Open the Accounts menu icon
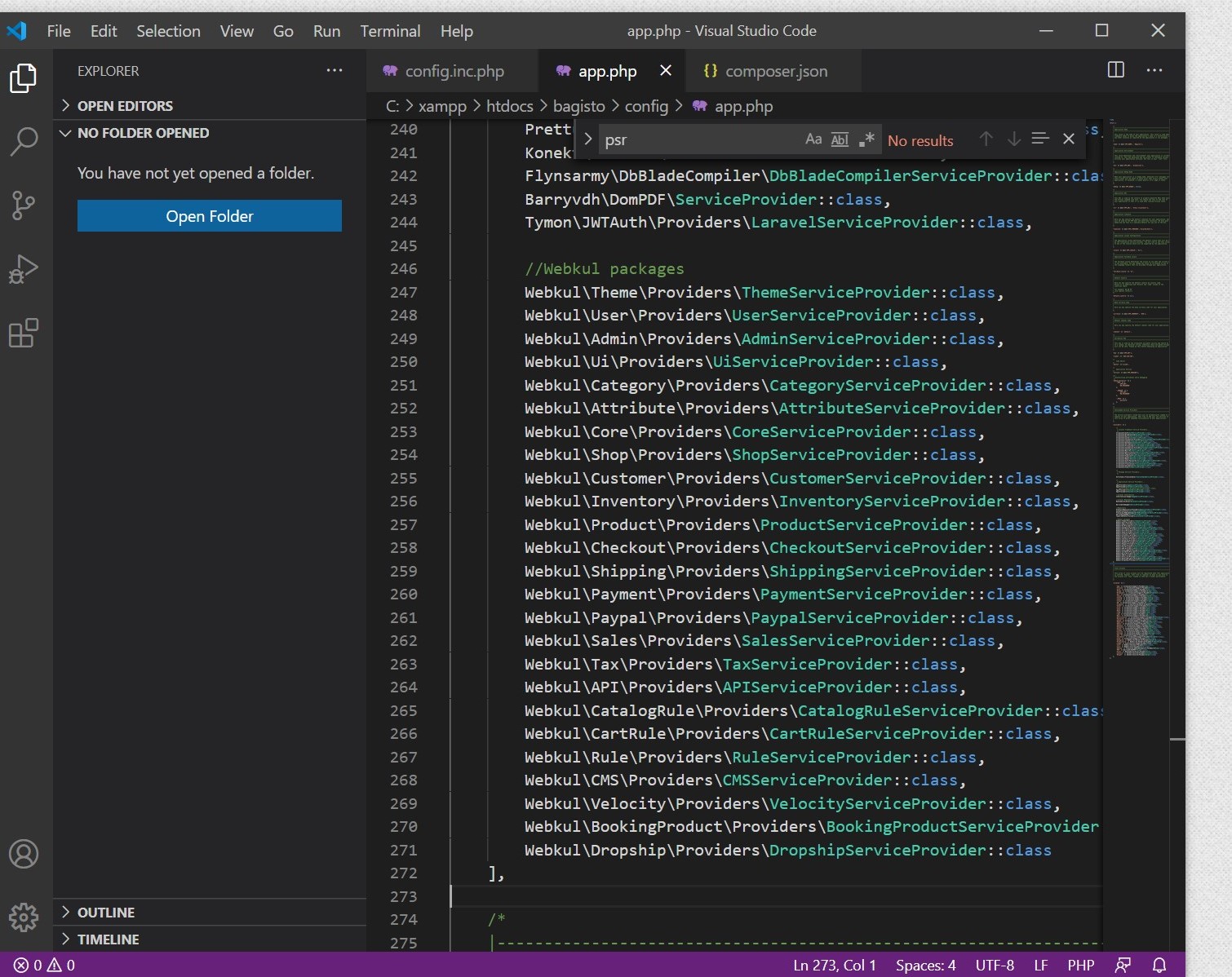 24,854
